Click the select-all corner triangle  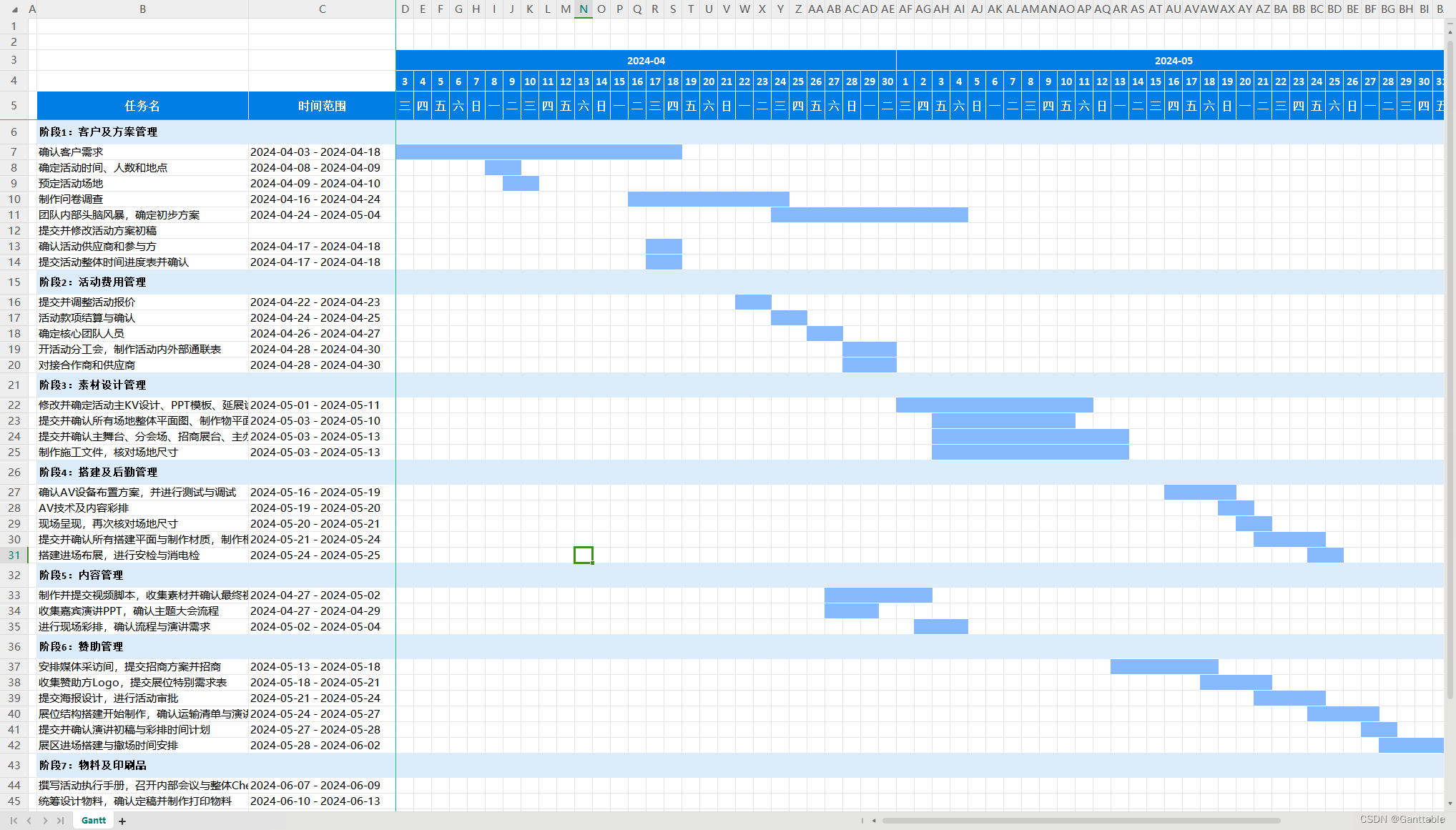pyautogui.click(x=14, y=10)
